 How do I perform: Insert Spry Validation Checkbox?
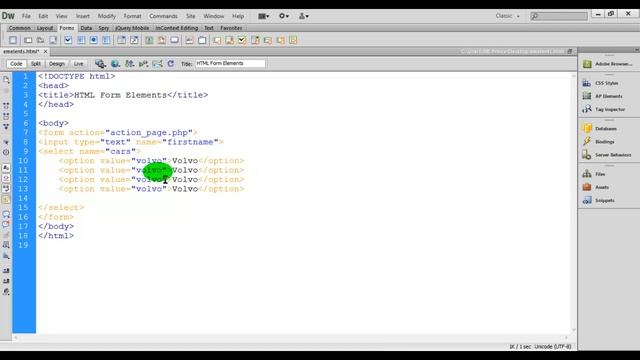[x=242, y=40]
